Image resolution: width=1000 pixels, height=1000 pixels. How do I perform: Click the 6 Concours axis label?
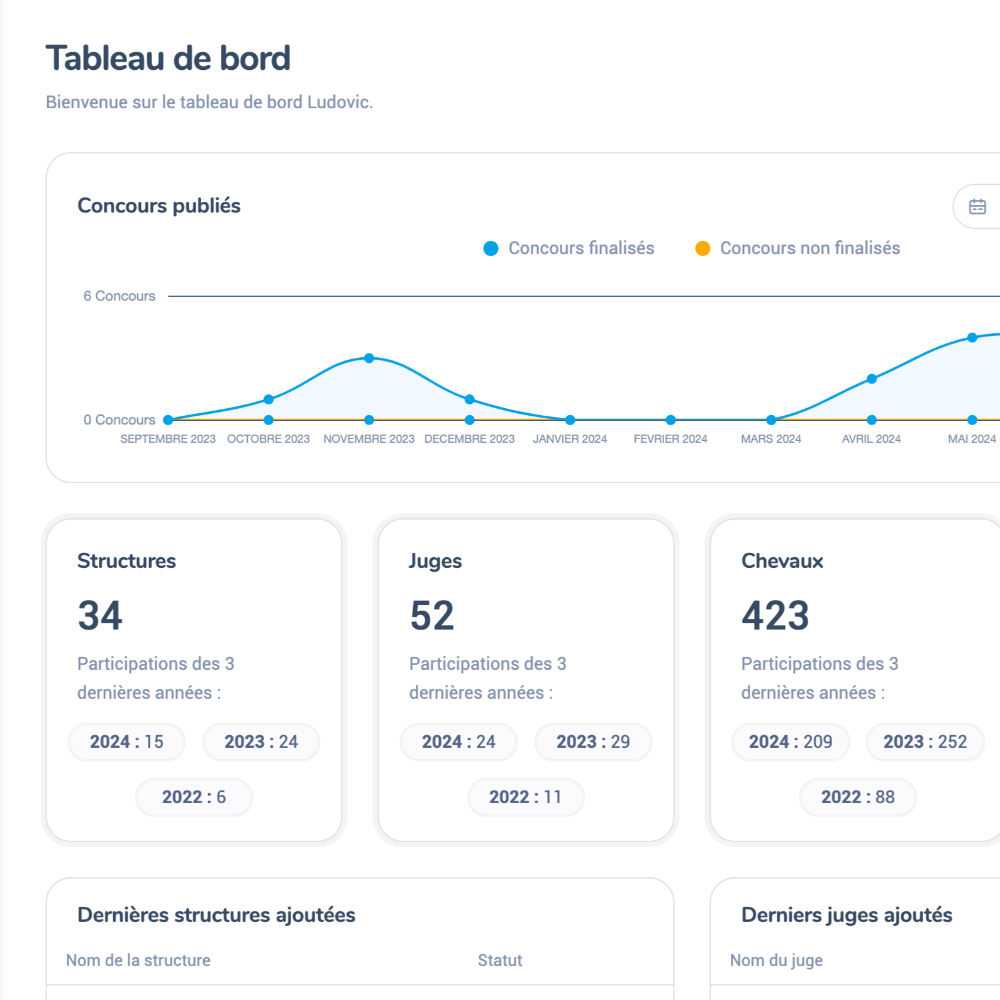pos(119,296)
